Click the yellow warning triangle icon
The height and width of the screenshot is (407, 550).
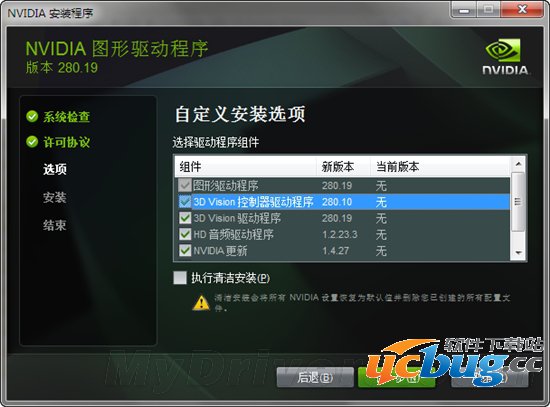[201, 303]
